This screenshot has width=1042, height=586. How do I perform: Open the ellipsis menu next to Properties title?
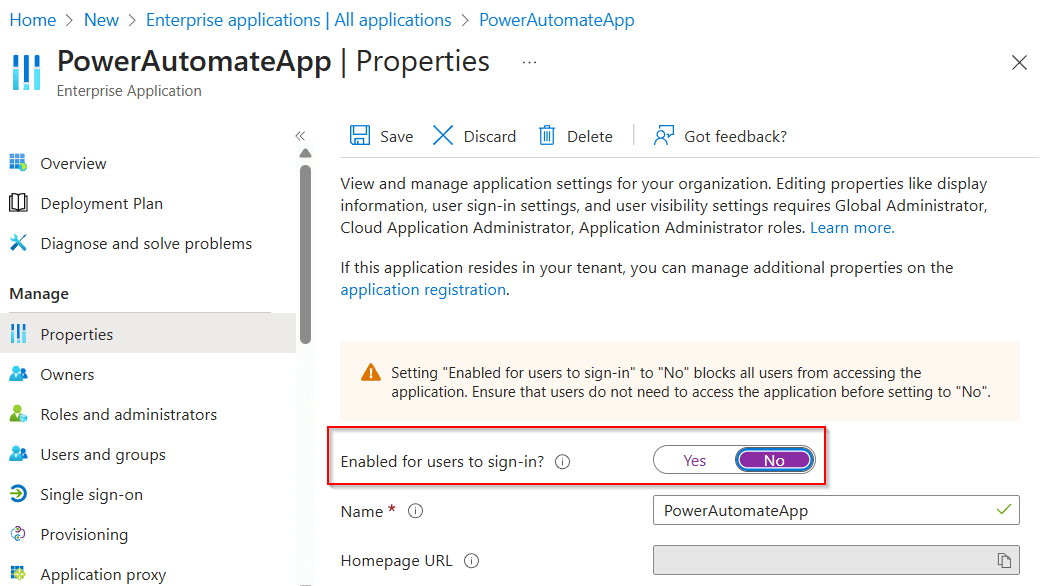(528, 62)
